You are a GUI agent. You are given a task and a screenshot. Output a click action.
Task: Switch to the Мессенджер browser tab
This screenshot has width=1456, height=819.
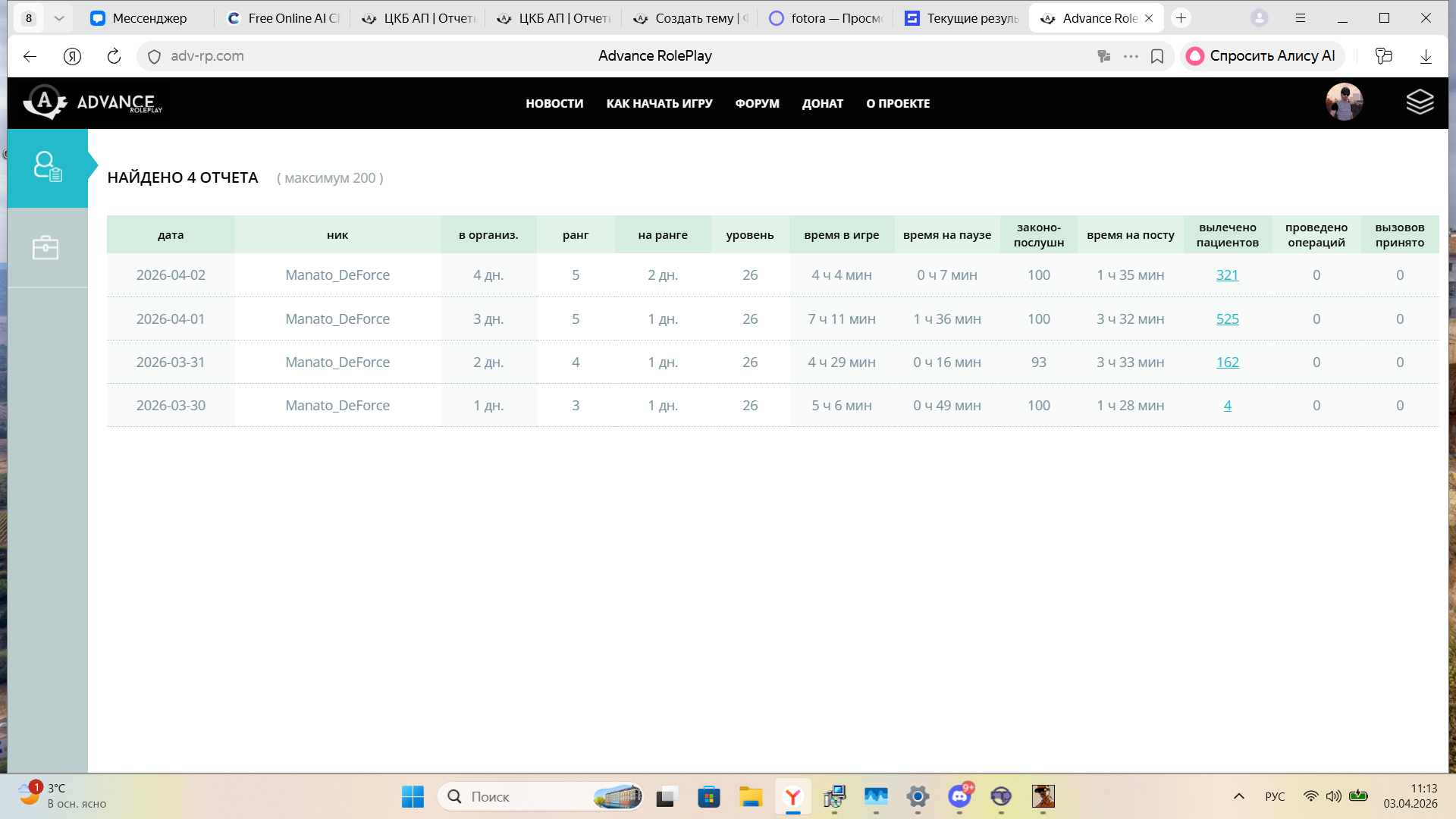pyautogui.click(x=149, y=18)
